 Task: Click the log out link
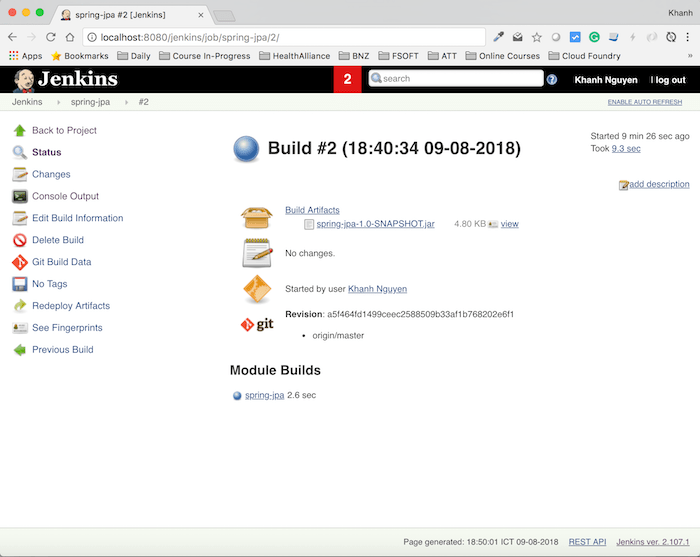(670, 80)
